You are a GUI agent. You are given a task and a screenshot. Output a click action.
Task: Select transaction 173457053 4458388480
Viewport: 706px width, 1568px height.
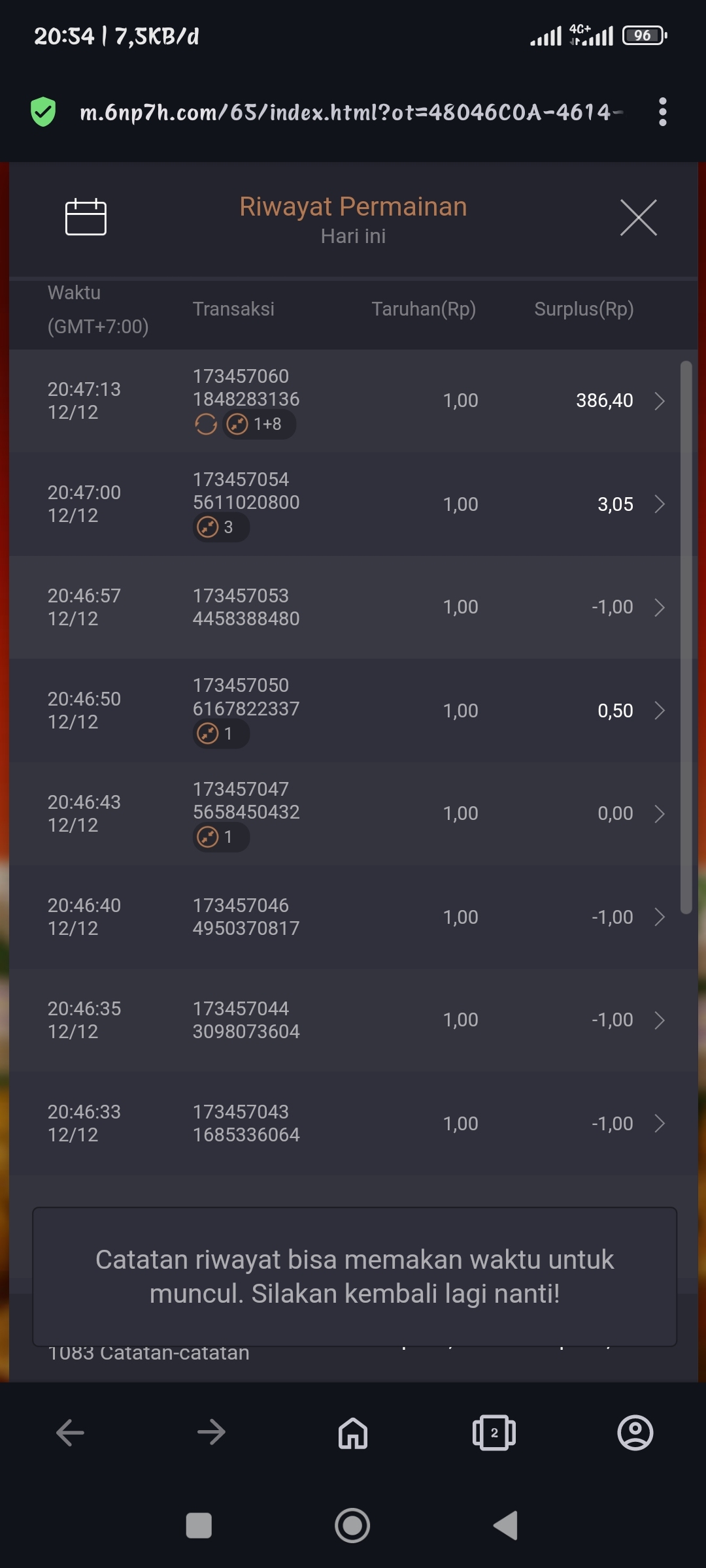point(246,607)
